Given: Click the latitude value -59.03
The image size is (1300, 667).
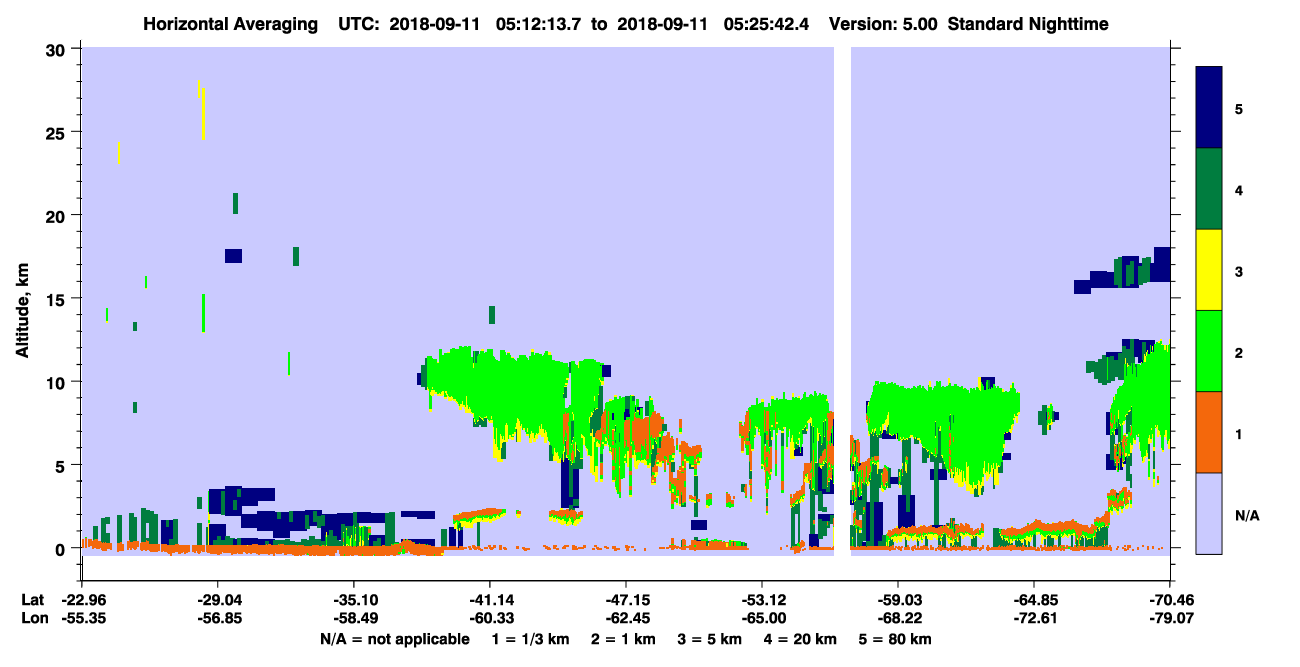Looking at the screenshot, I should [x=898, y=599].
